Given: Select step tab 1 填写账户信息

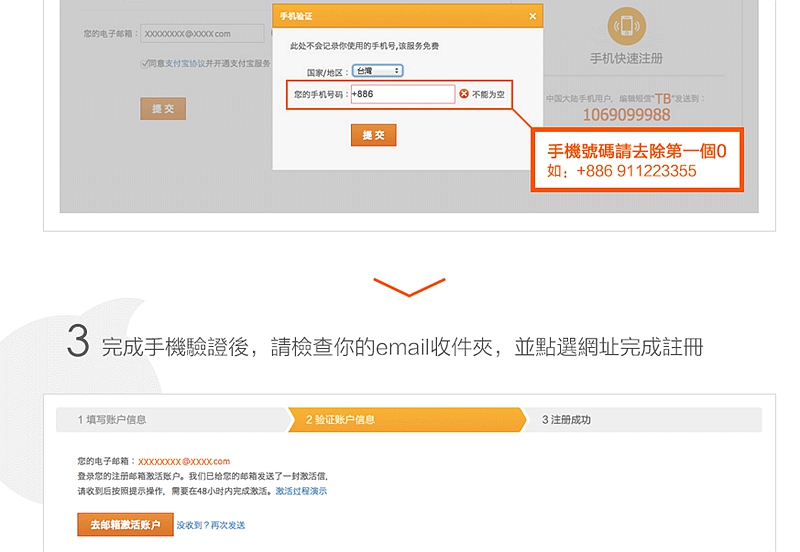Looking at the screenshot, I should click(172, 420).
